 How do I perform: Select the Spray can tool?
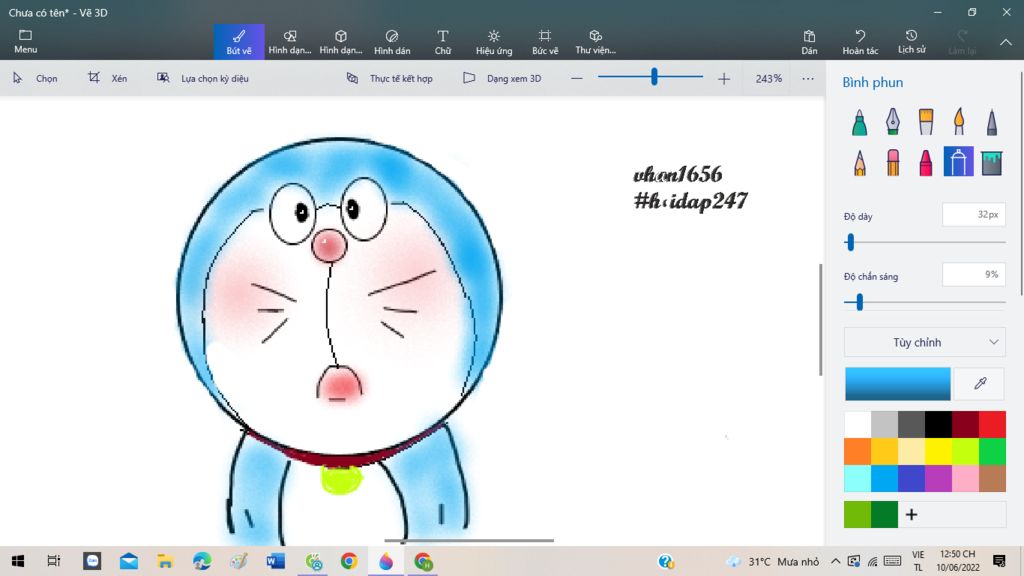959,162
